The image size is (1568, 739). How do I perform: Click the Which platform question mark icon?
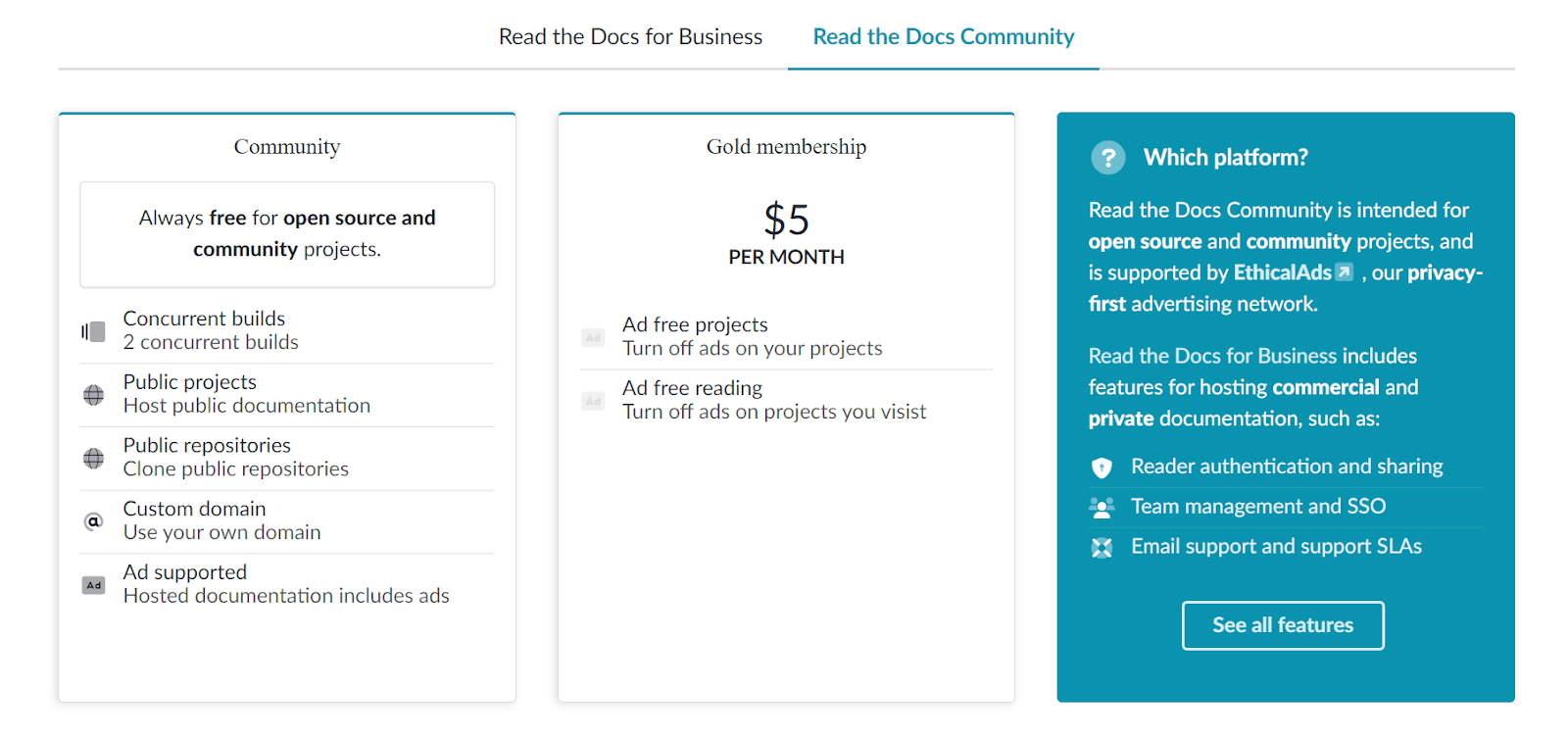click(x=1108, y=158)
